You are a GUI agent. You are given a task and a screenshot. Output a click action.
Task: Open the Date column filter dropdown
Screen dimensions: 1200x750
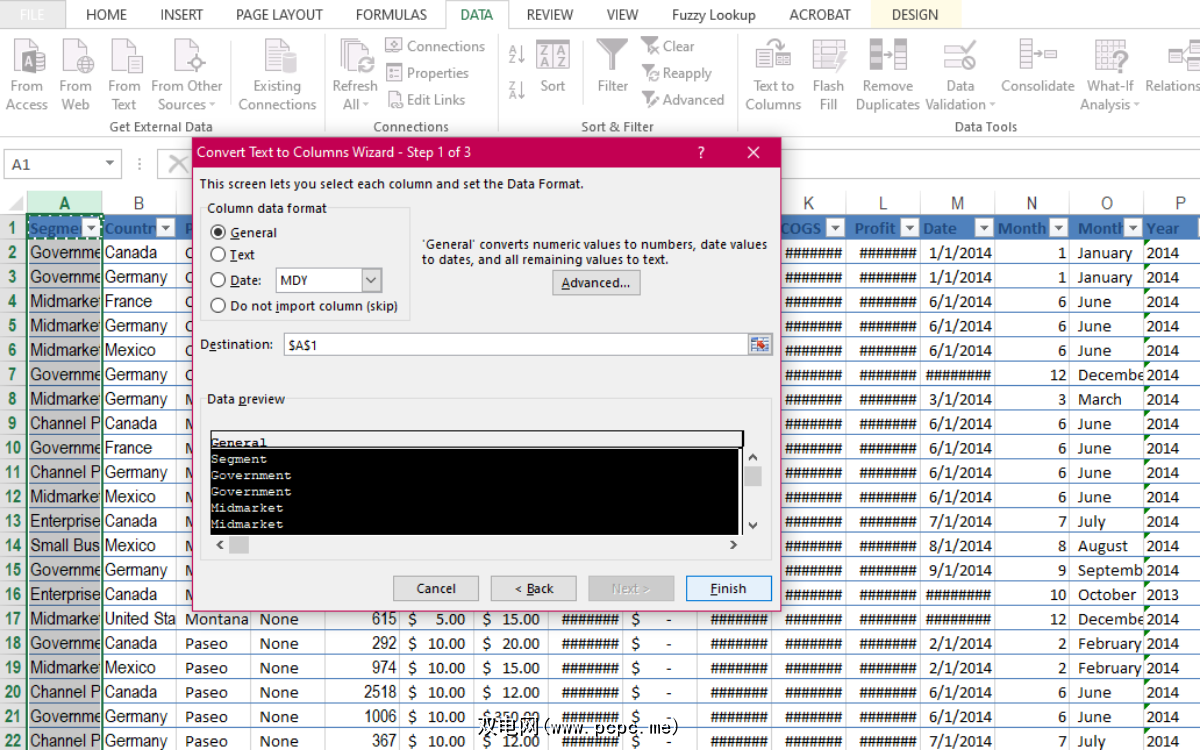tap(983, 229)
